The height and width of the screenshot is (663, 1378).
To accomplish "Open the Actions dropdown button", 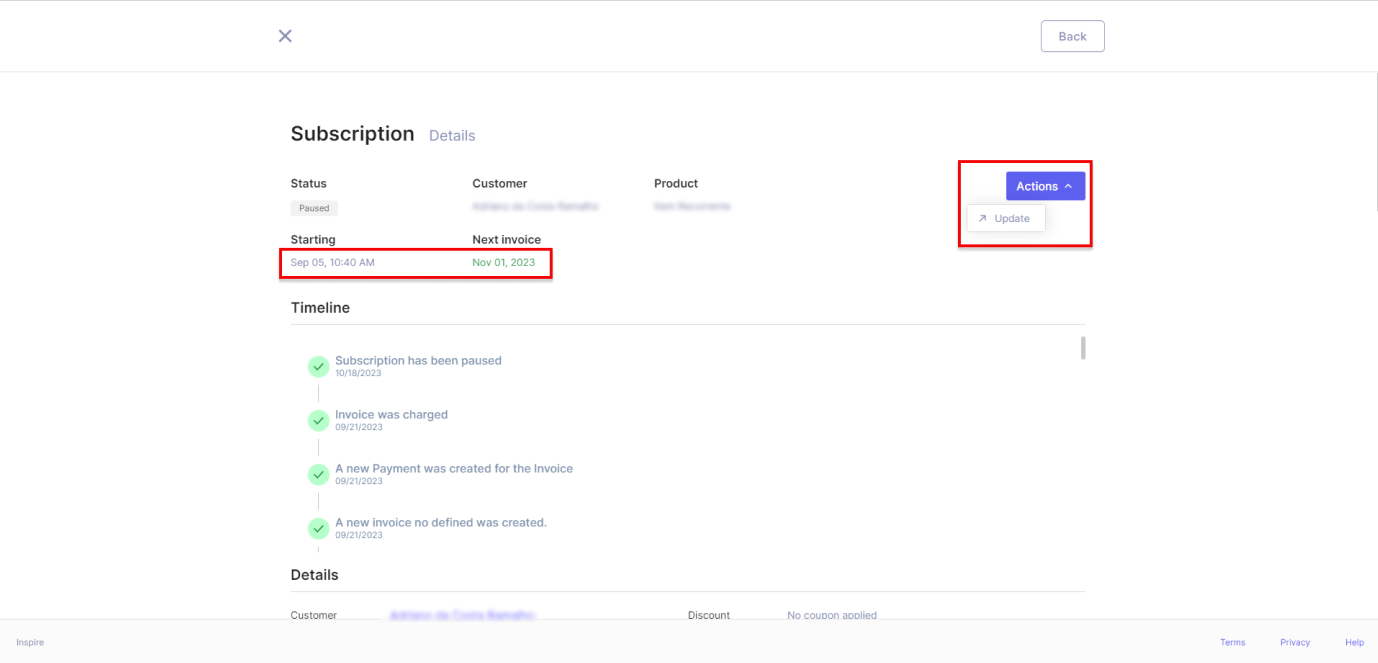I will point(1045,186).
